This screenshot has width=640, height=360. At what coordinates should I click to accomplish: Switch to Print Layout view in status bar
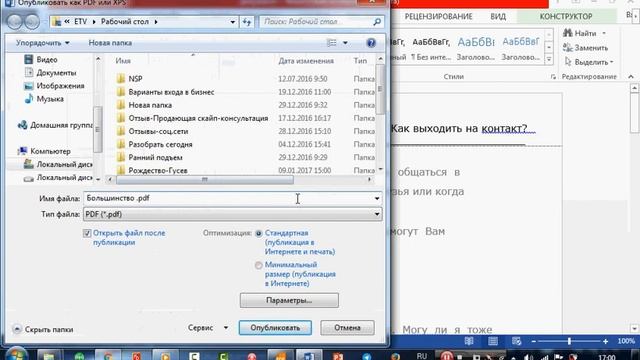(493, 341)
